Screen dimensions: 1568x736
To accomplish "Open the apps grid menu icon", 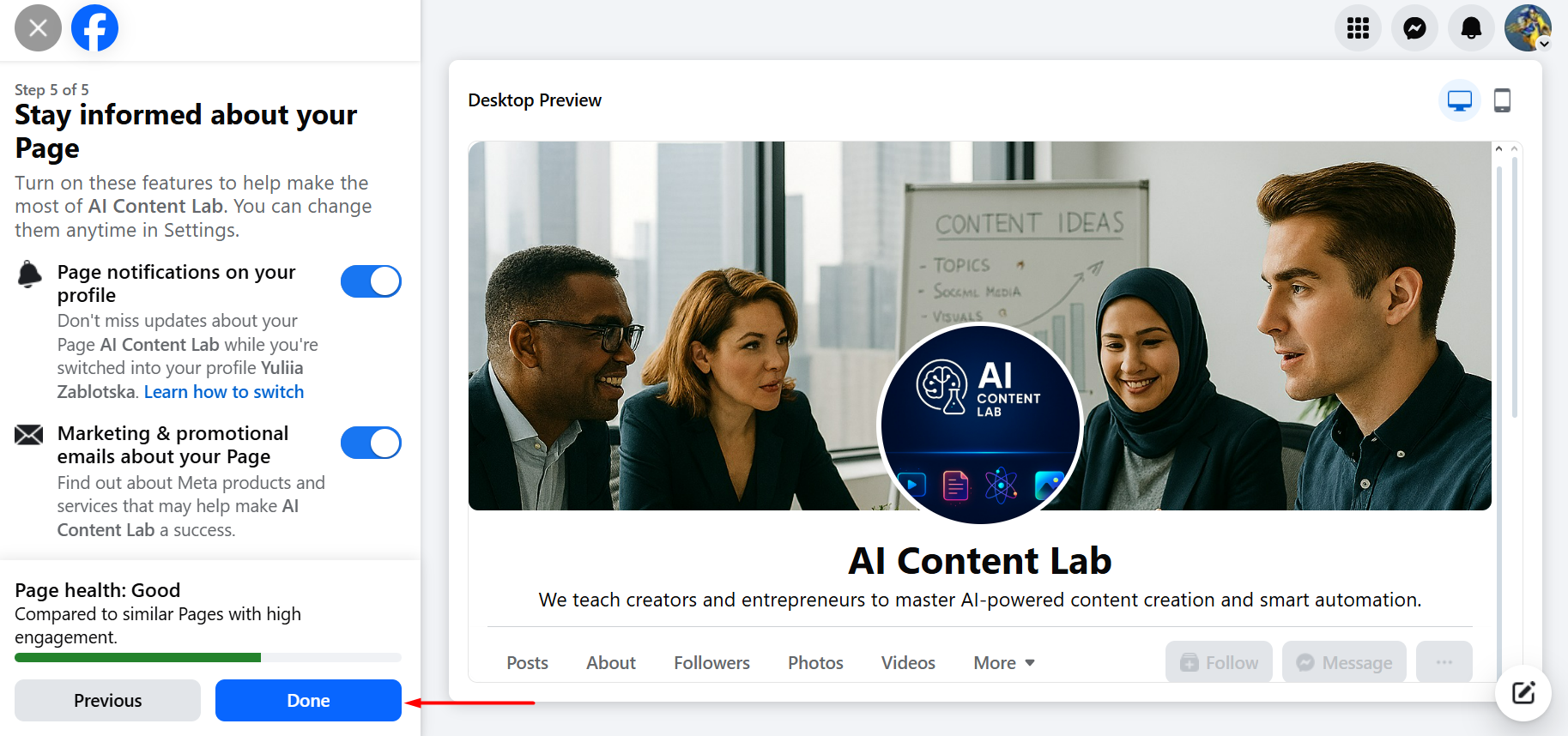I will point(1358,28).
